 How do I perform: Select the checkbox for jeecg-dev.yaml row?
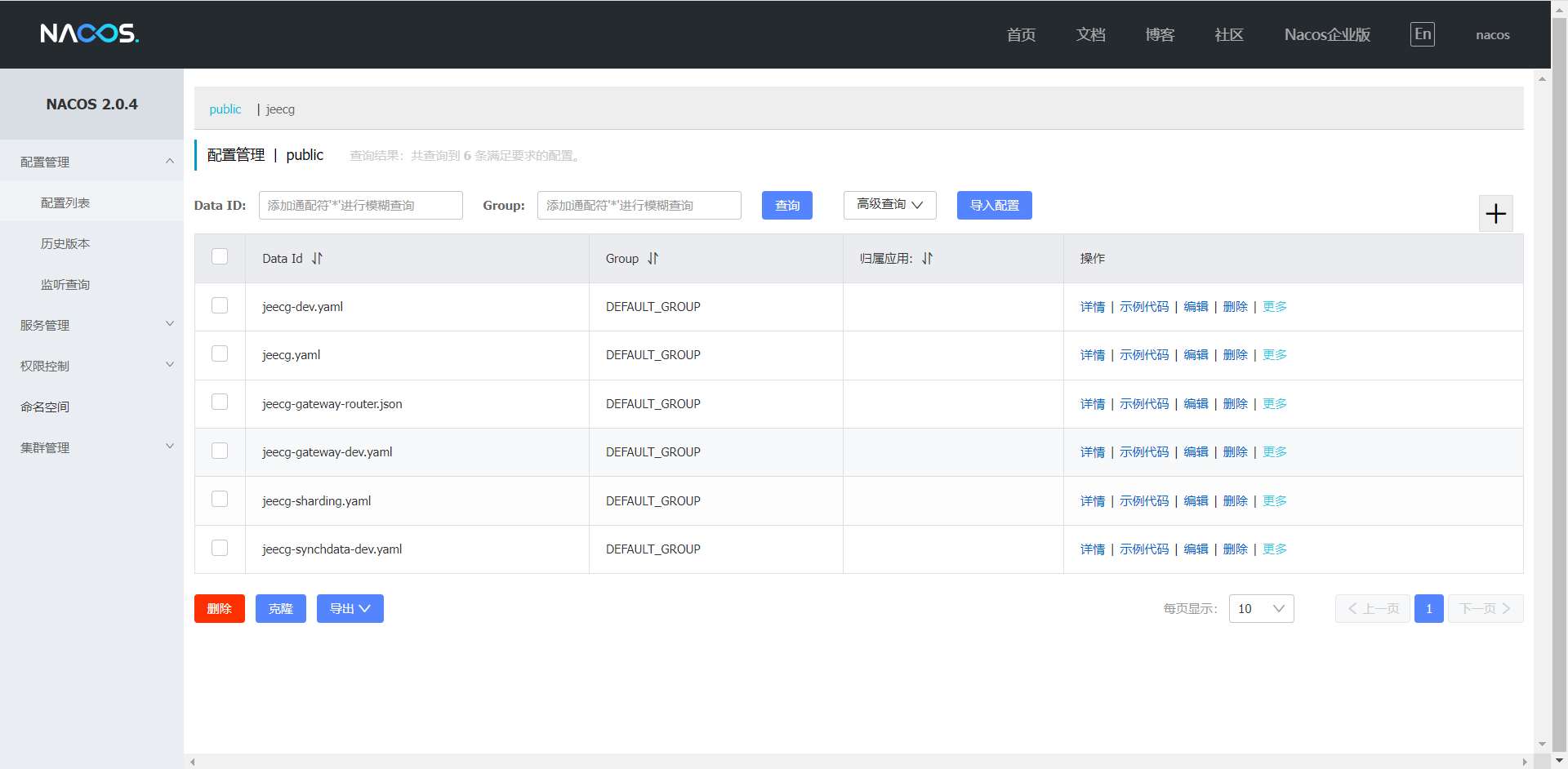coord(219,305)
